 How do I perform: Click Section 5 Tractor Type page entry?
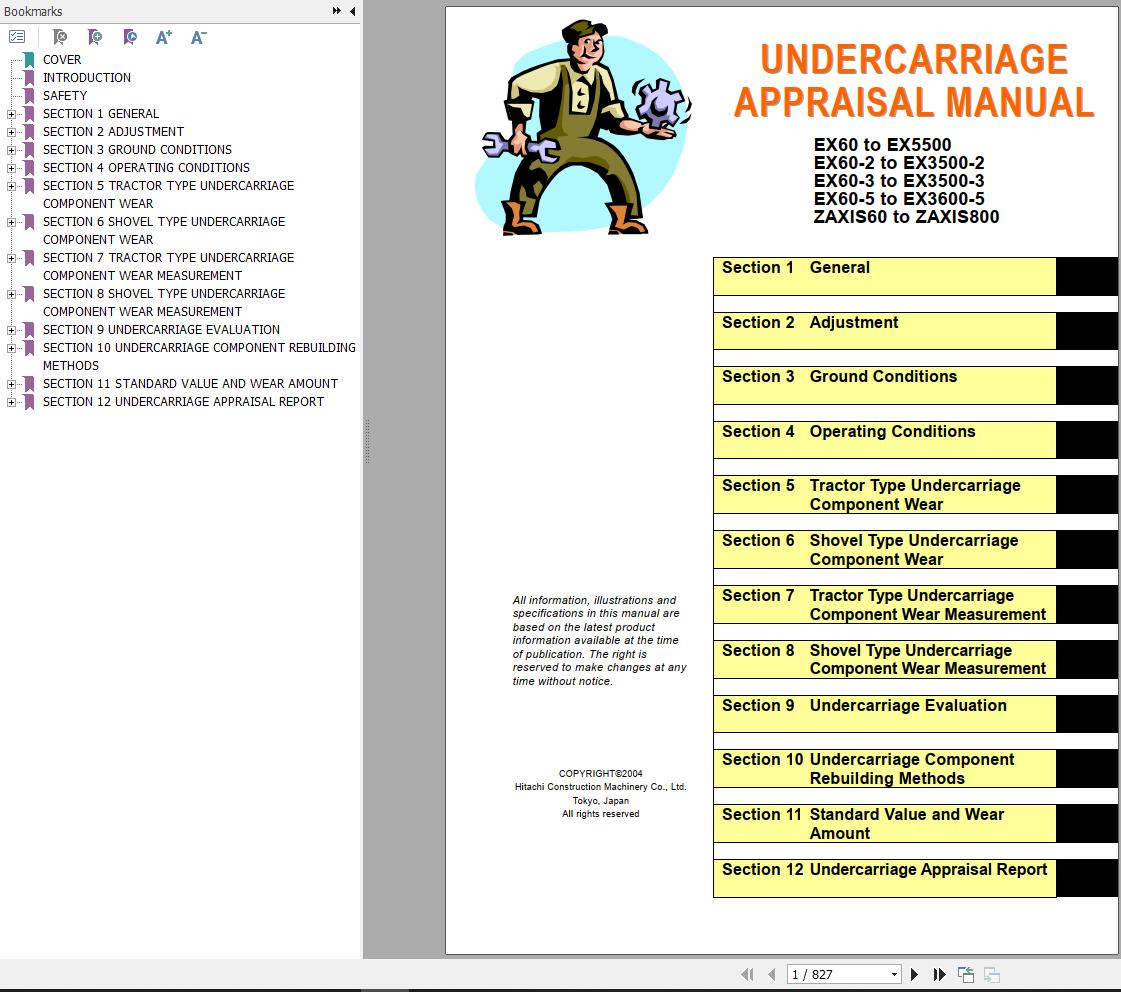click(884, 495)
